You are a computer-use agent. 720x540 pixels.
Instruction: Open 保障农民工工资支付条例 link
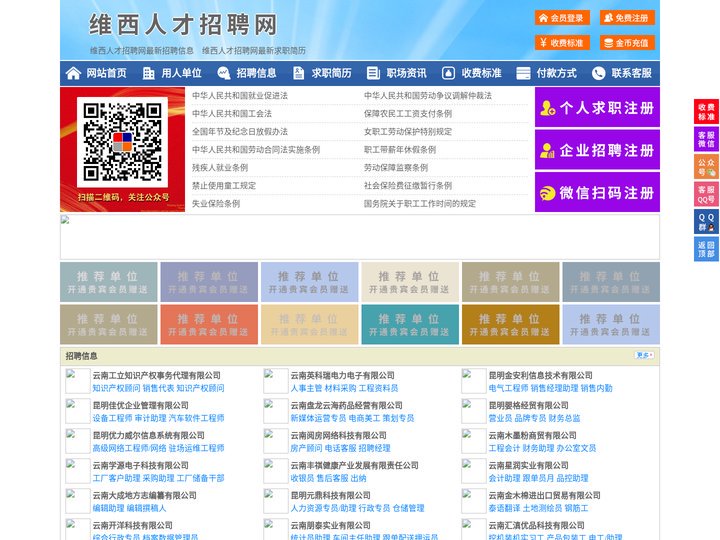(x=408, y=113)
